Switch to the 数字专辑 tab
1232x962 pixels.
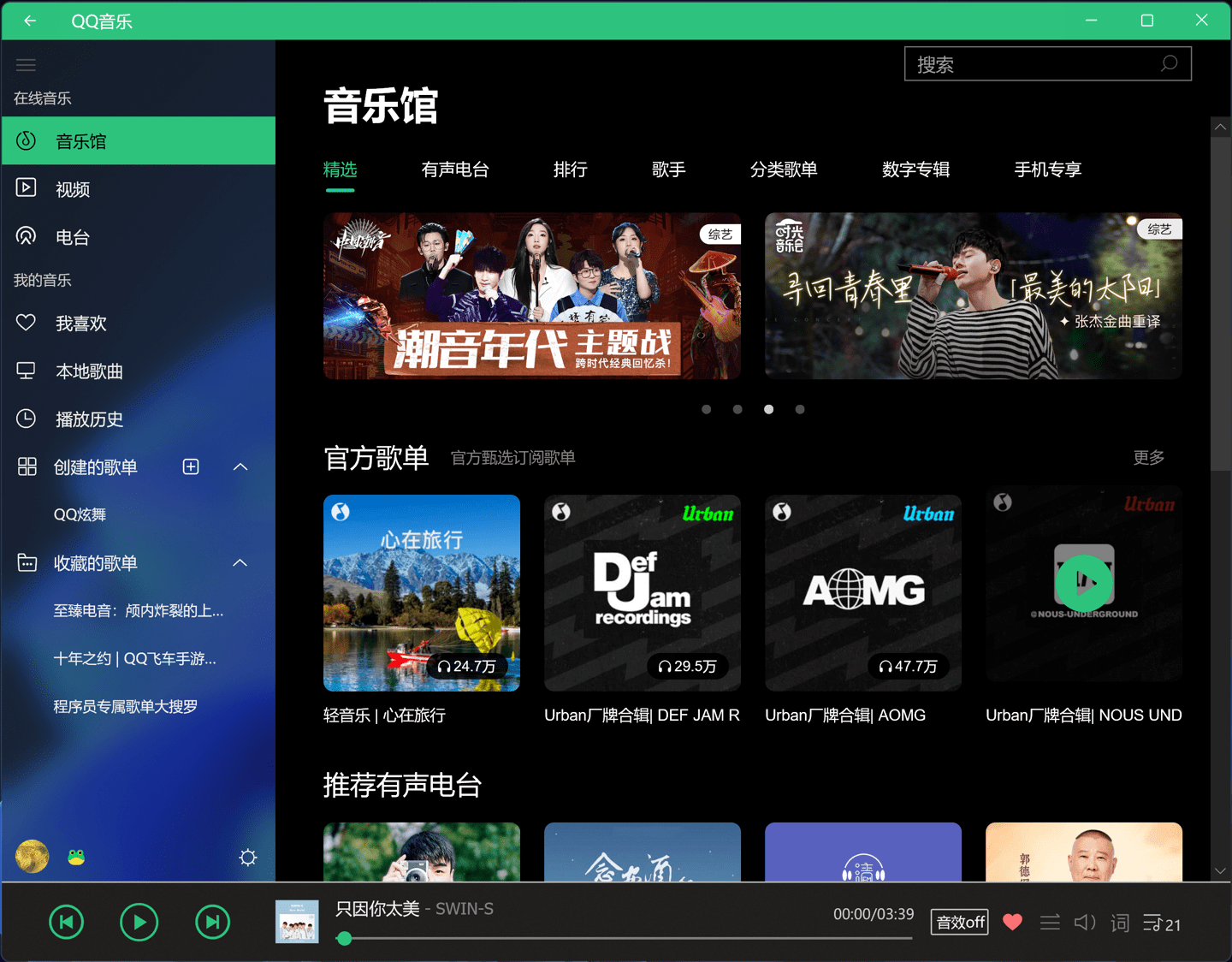point(915,169)
